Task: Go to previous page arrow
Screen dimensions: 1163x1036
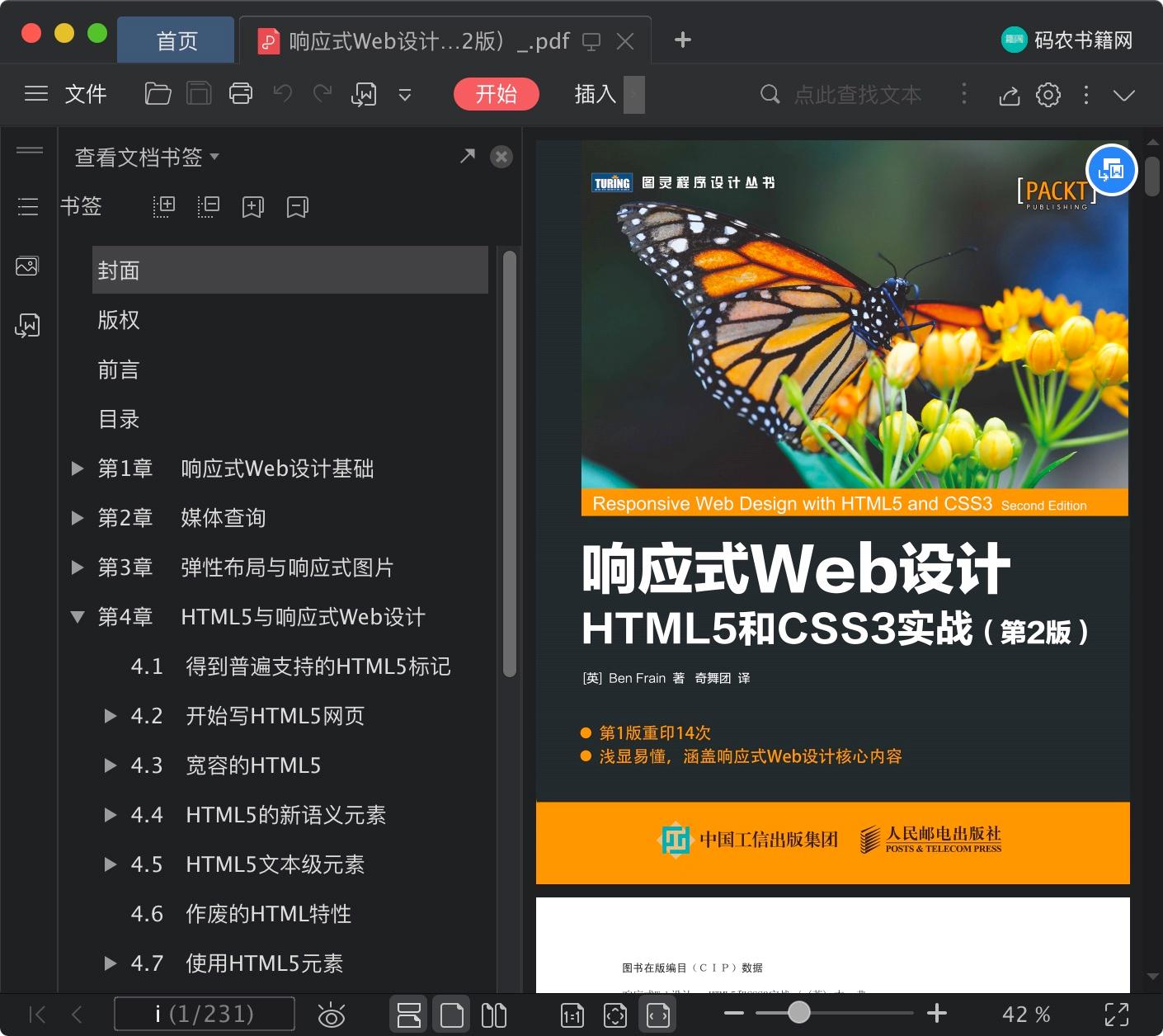Action: [77, 1015]
